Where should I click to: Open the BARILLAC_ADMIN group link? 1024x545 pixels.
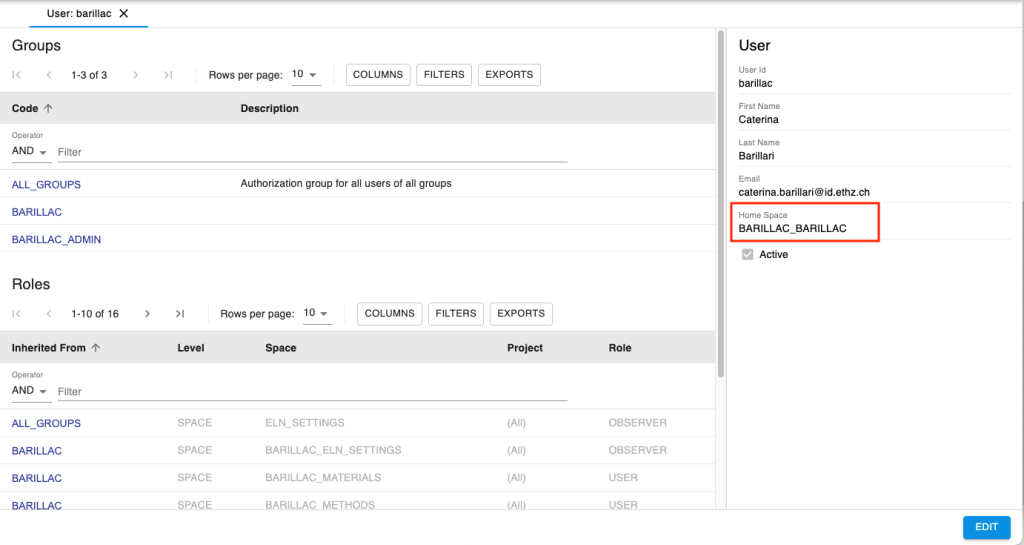click(56, 240)
